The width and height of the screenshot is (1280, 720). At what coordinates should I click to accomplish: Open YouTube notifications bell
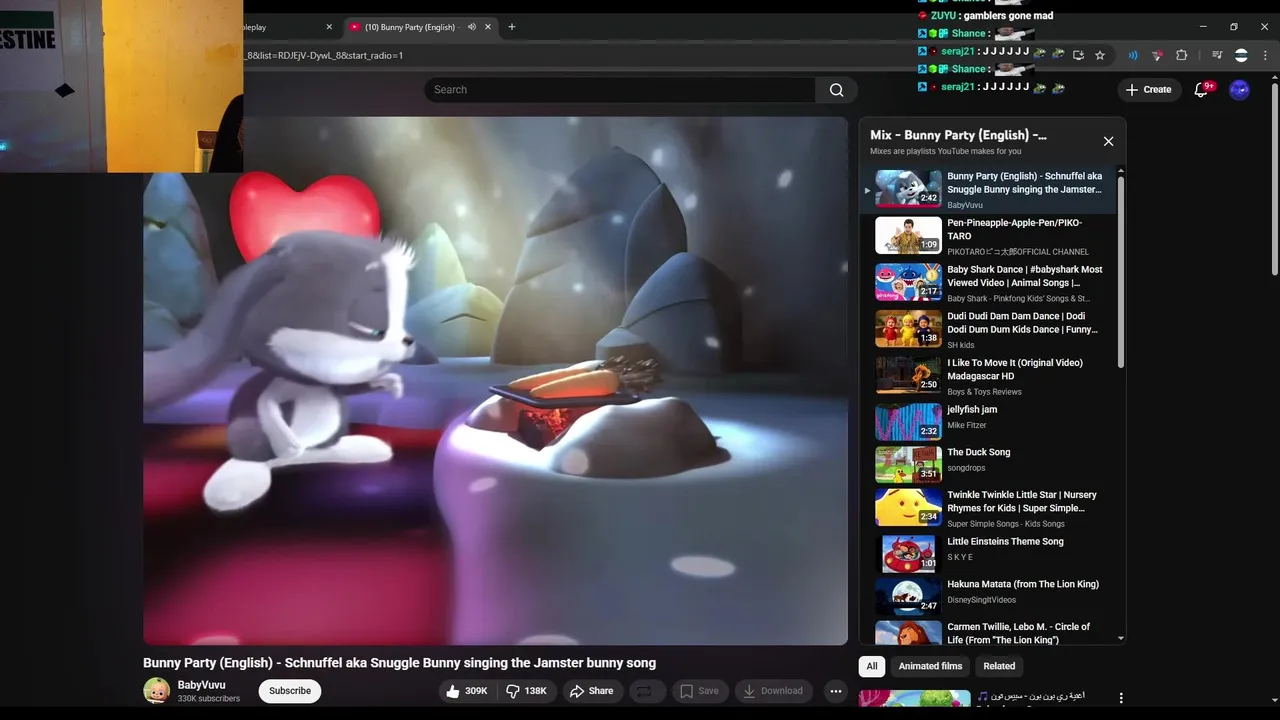click(x=1202, y=90)
